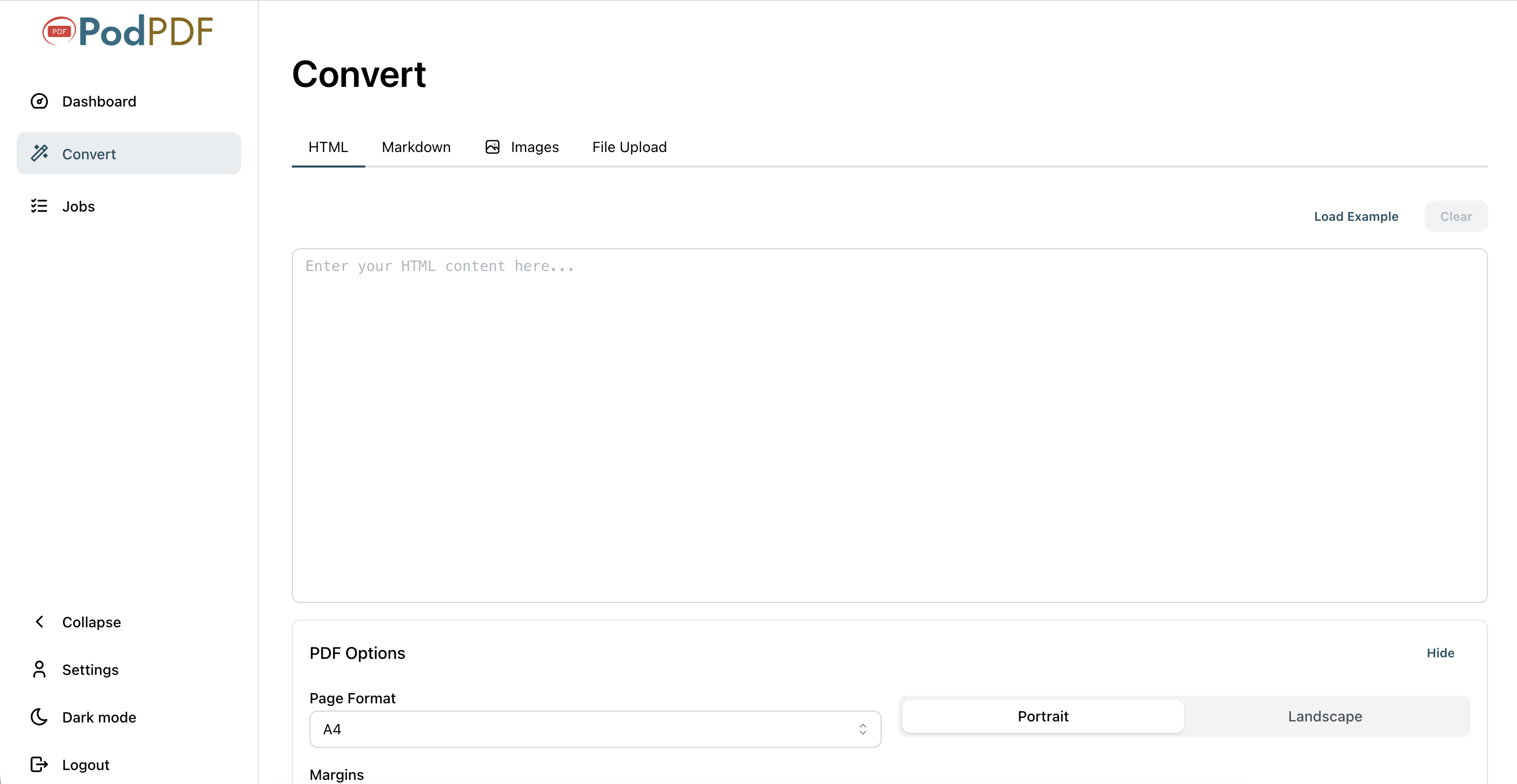Select Portrait orientation
1517x784 pixels.
coord(1043,716)
